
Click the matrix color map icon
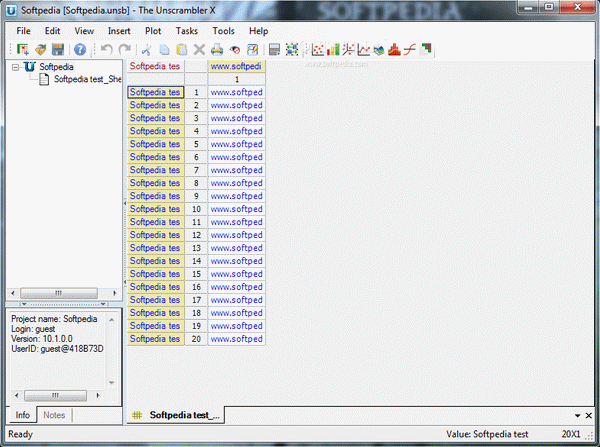(x=426, y=49)
